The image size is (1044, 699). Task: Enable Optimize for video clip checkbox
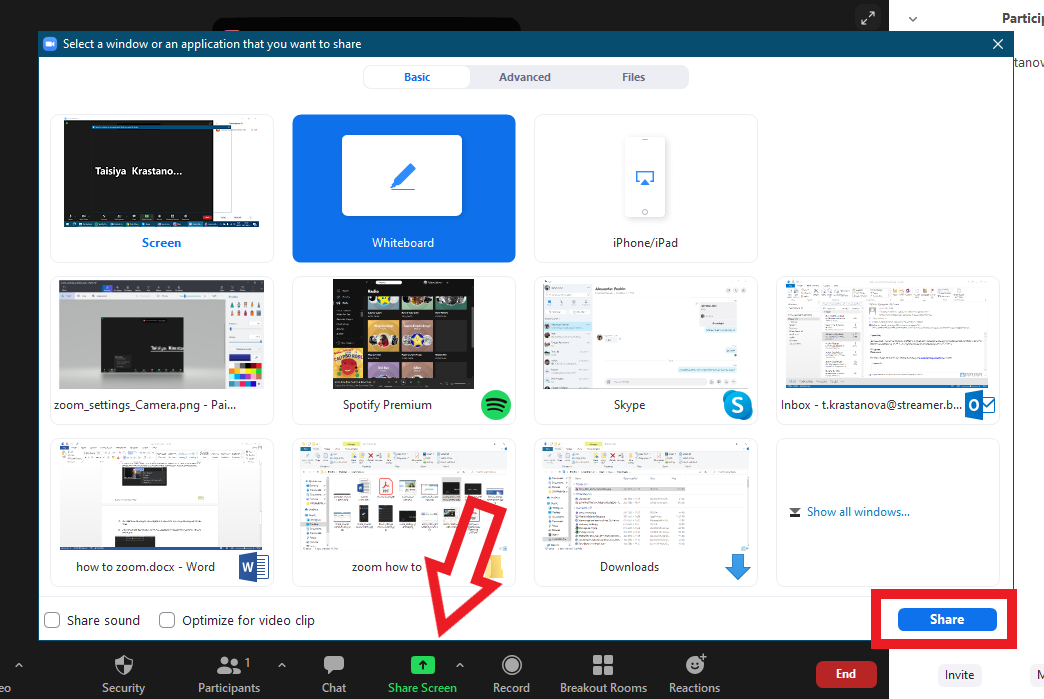pyautogui.click(x=167, y=621)
